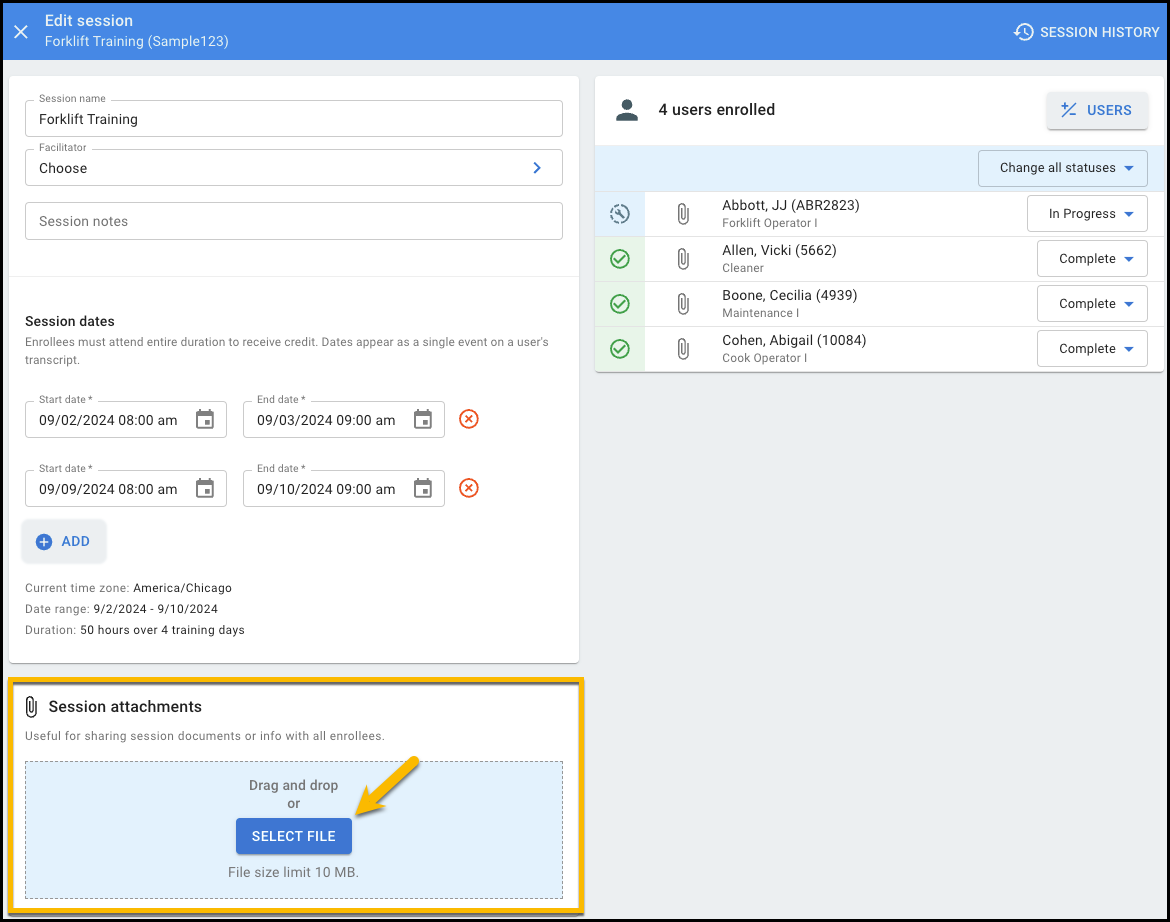Screen dimensions: 1170x922
Task: Click paperclip icon next to Cohen, Abigail
Action: pos(683,349)
